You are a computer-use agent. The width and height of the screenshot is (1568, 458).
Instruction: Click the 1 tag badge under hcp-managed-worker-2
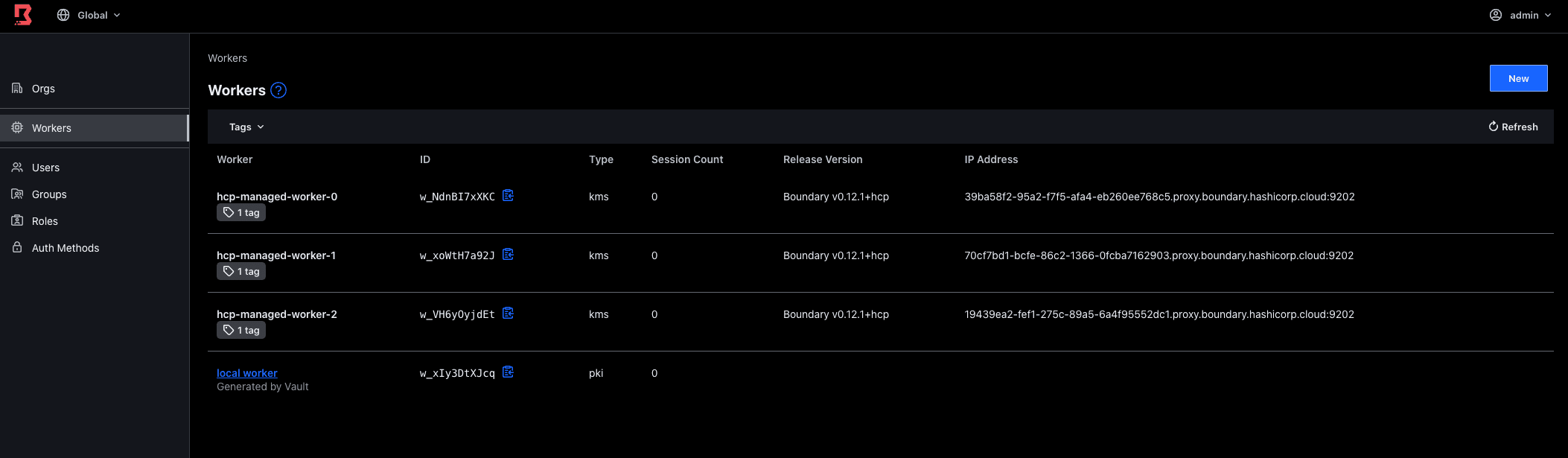point(241,331)
